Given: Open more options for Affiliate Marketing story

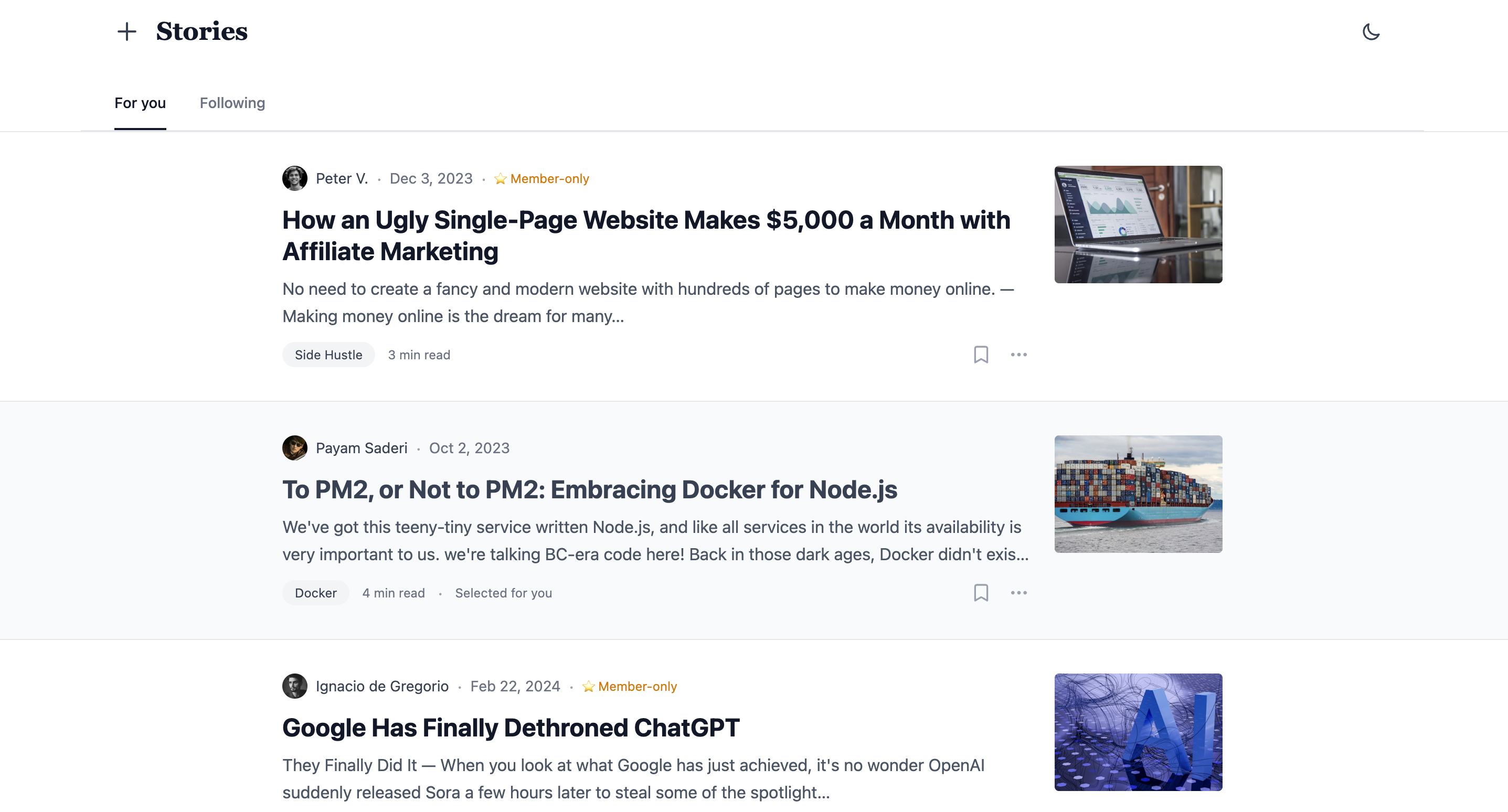Looking at the screenshot, I should pyautogui.click(x=1018, y=355).
